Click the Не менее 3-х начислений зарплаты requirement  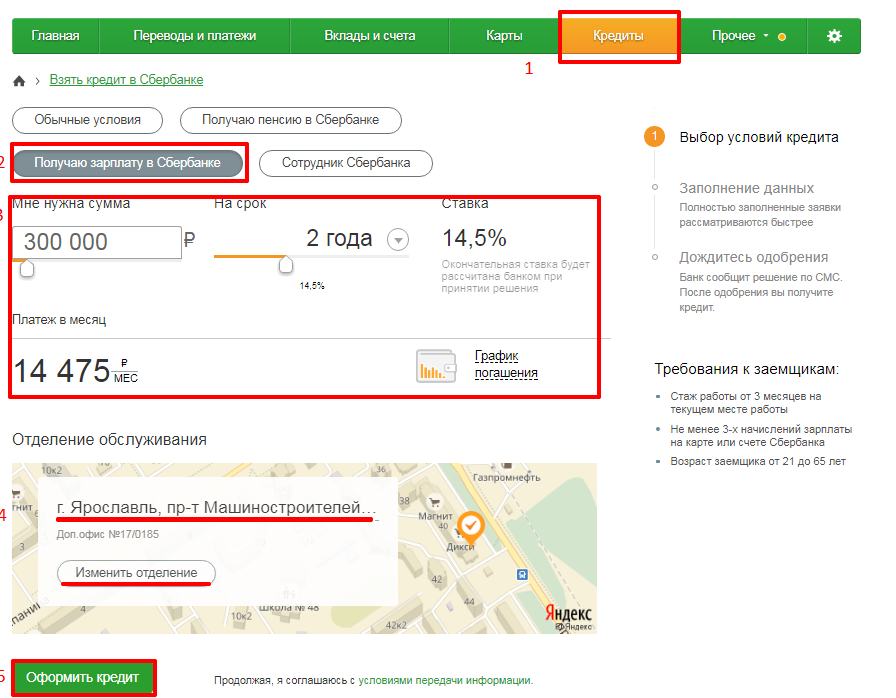tap(761, 436)
